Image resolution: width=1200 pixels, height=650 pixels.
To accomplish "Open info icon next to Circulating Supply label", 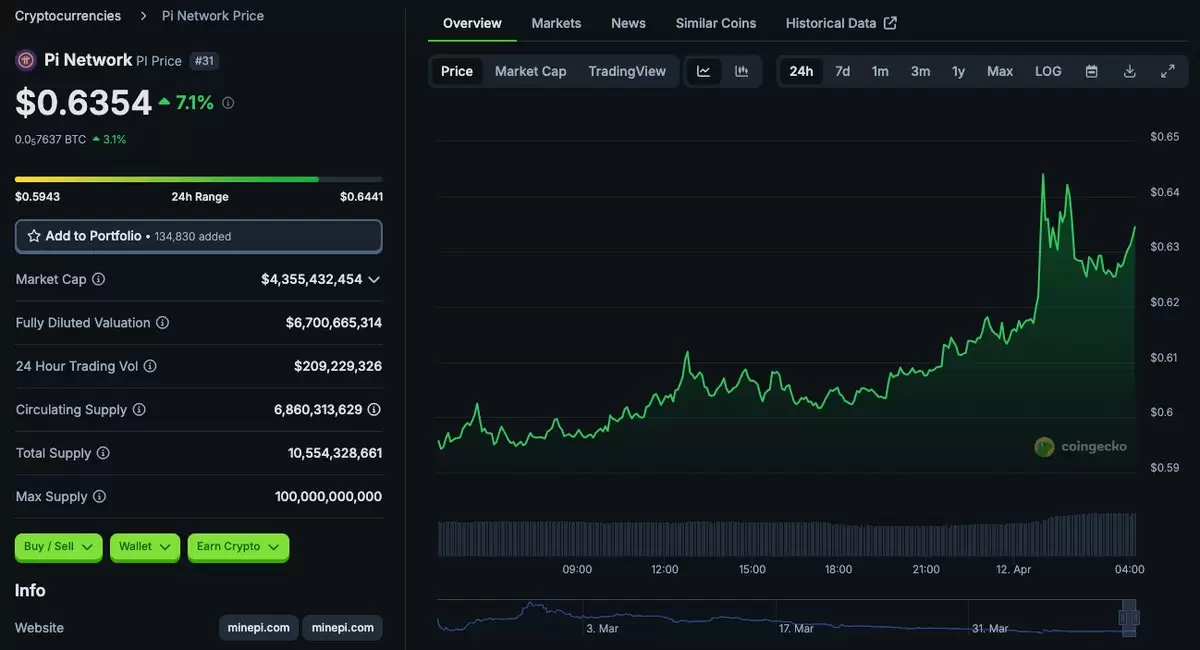I will [x=139, y=410].
